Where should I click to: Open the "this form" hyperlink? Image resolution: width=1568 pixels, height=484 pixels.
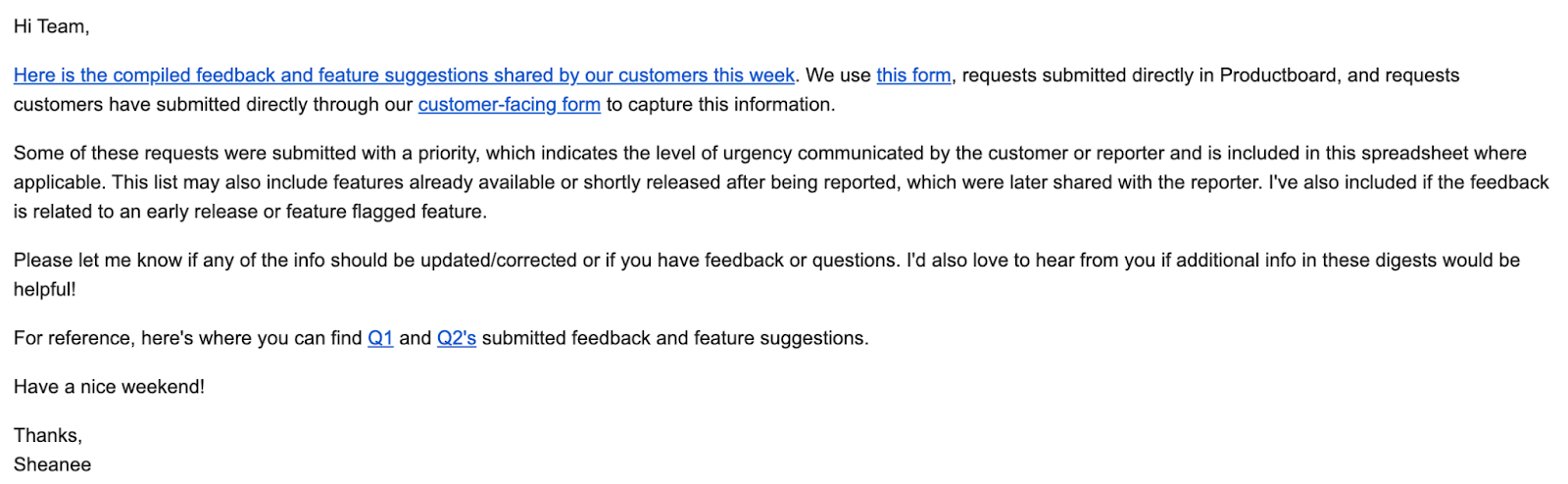click(913, 75)
